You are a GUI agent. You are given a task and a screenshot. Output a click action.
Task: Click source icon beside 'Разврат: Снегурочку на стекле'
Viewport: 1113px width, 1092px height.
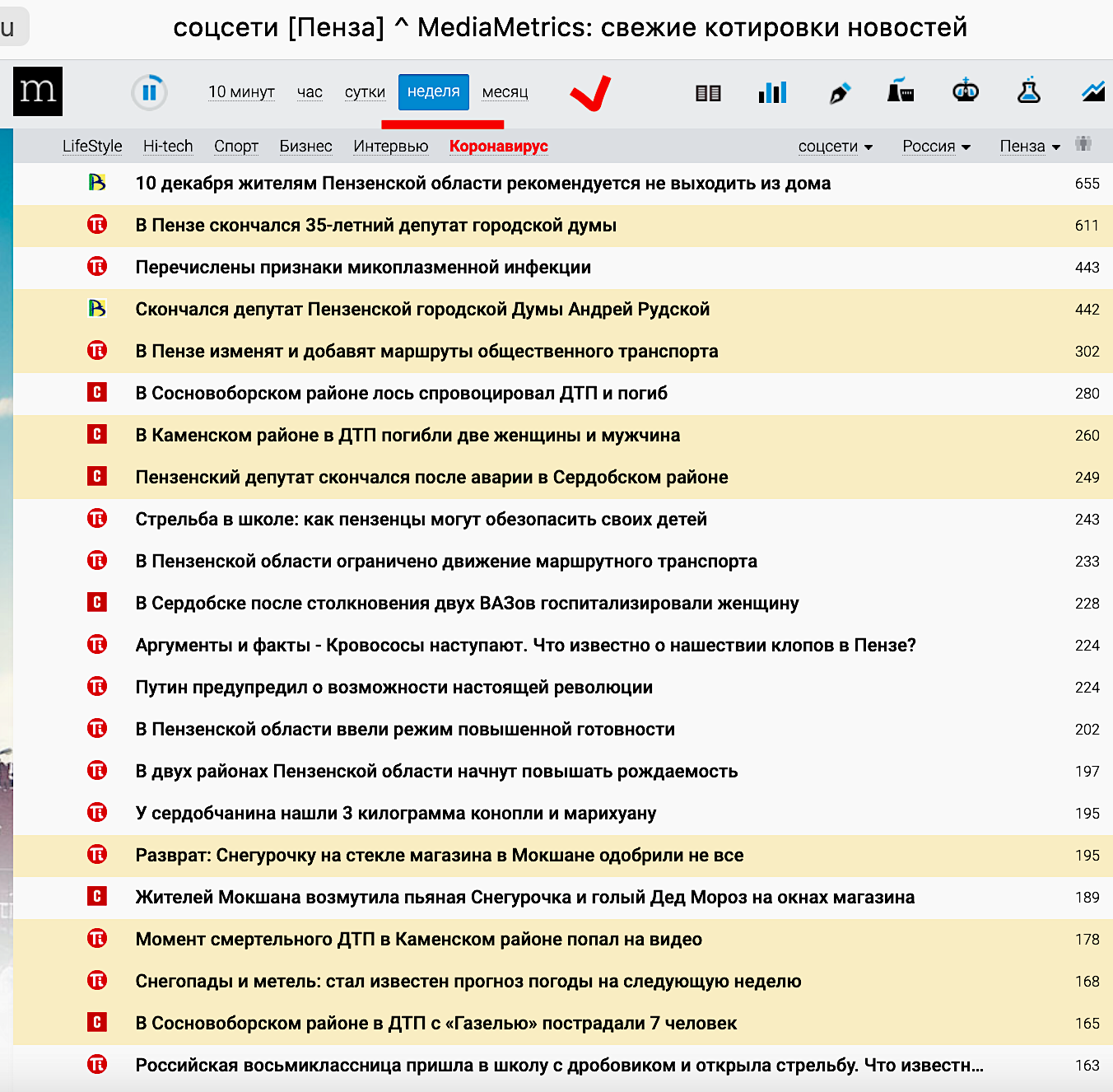(x=97, y=854)
